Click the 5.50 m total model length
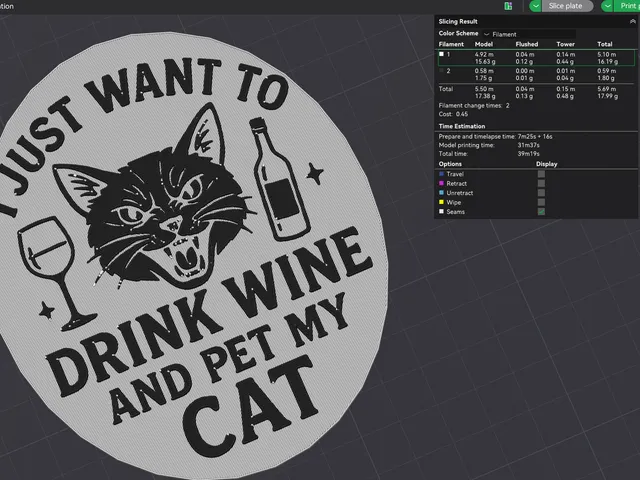Screen dimensions: 640x480 484,89
